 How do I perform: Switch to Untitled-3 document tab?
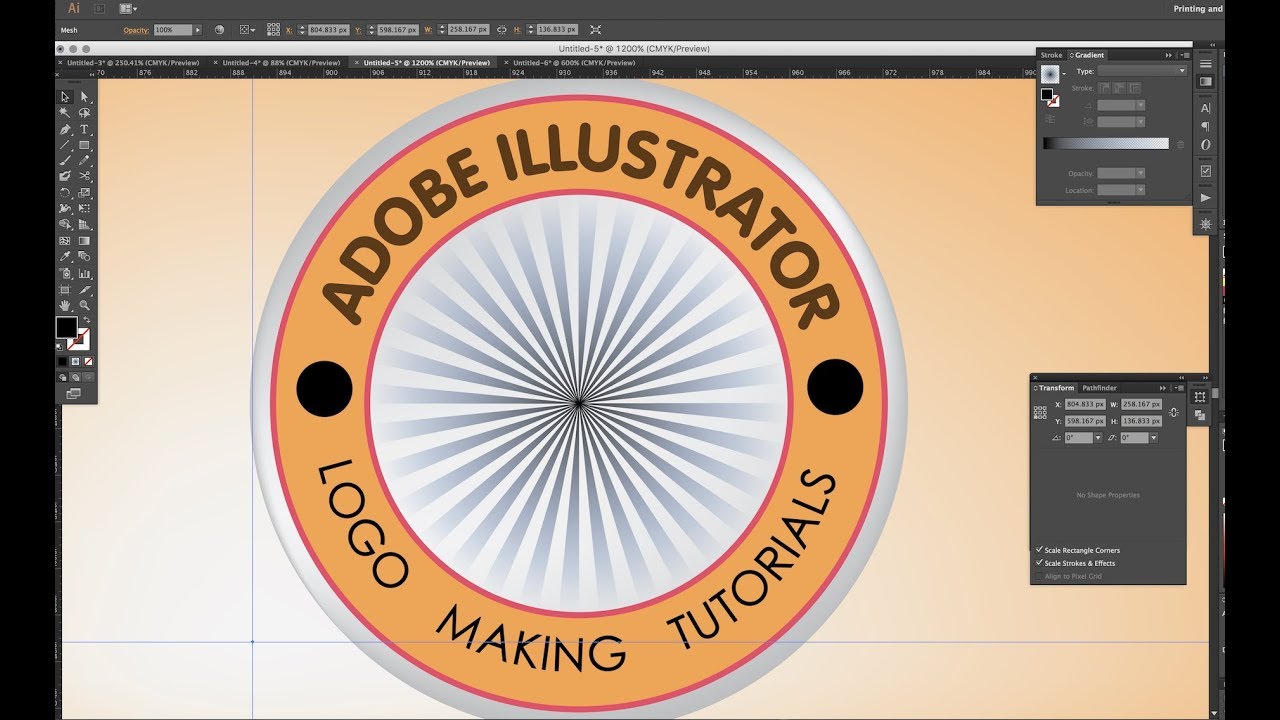[132, 63]
